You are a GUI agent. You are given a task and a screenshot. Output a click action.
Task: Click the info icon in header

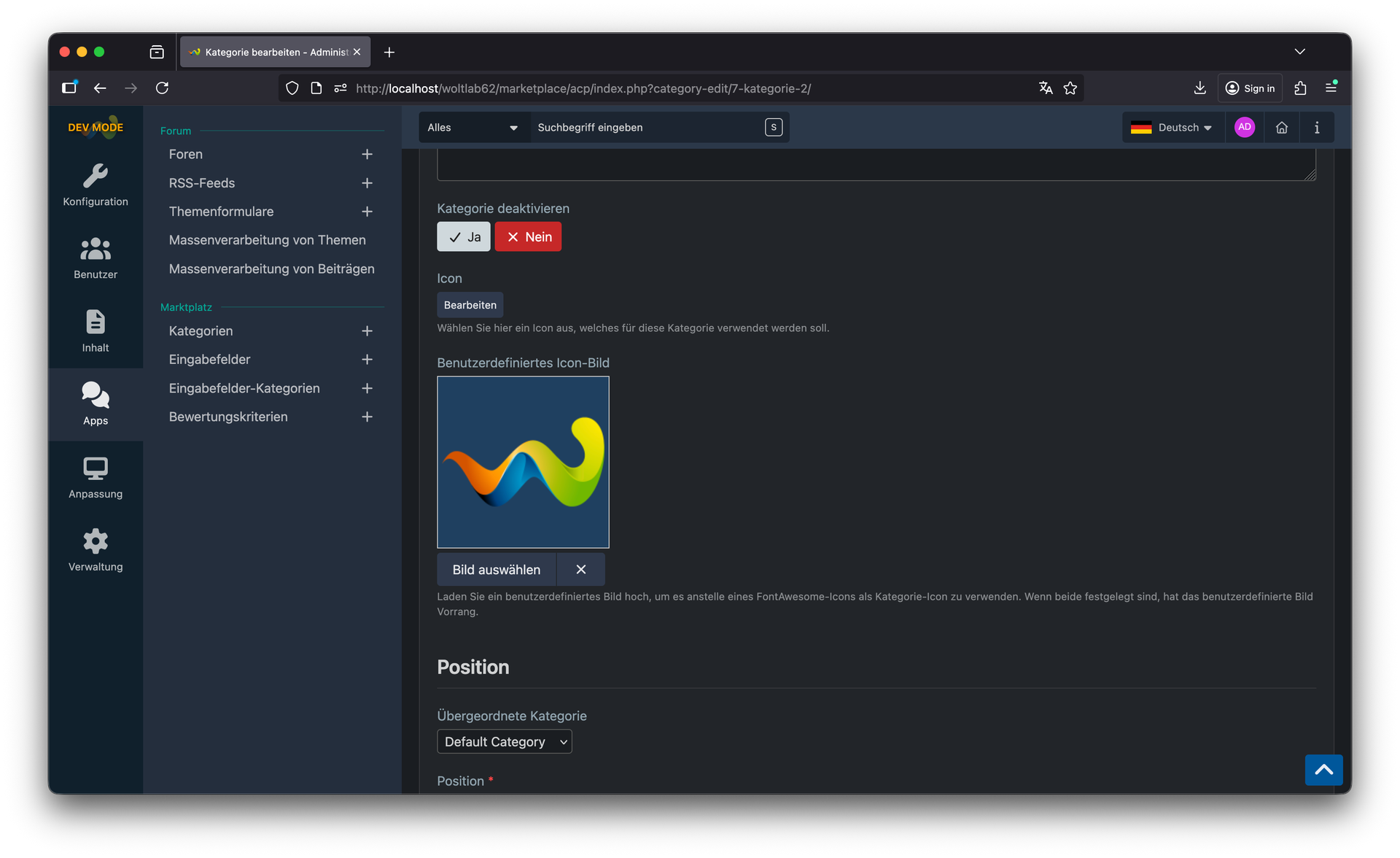1316,128
